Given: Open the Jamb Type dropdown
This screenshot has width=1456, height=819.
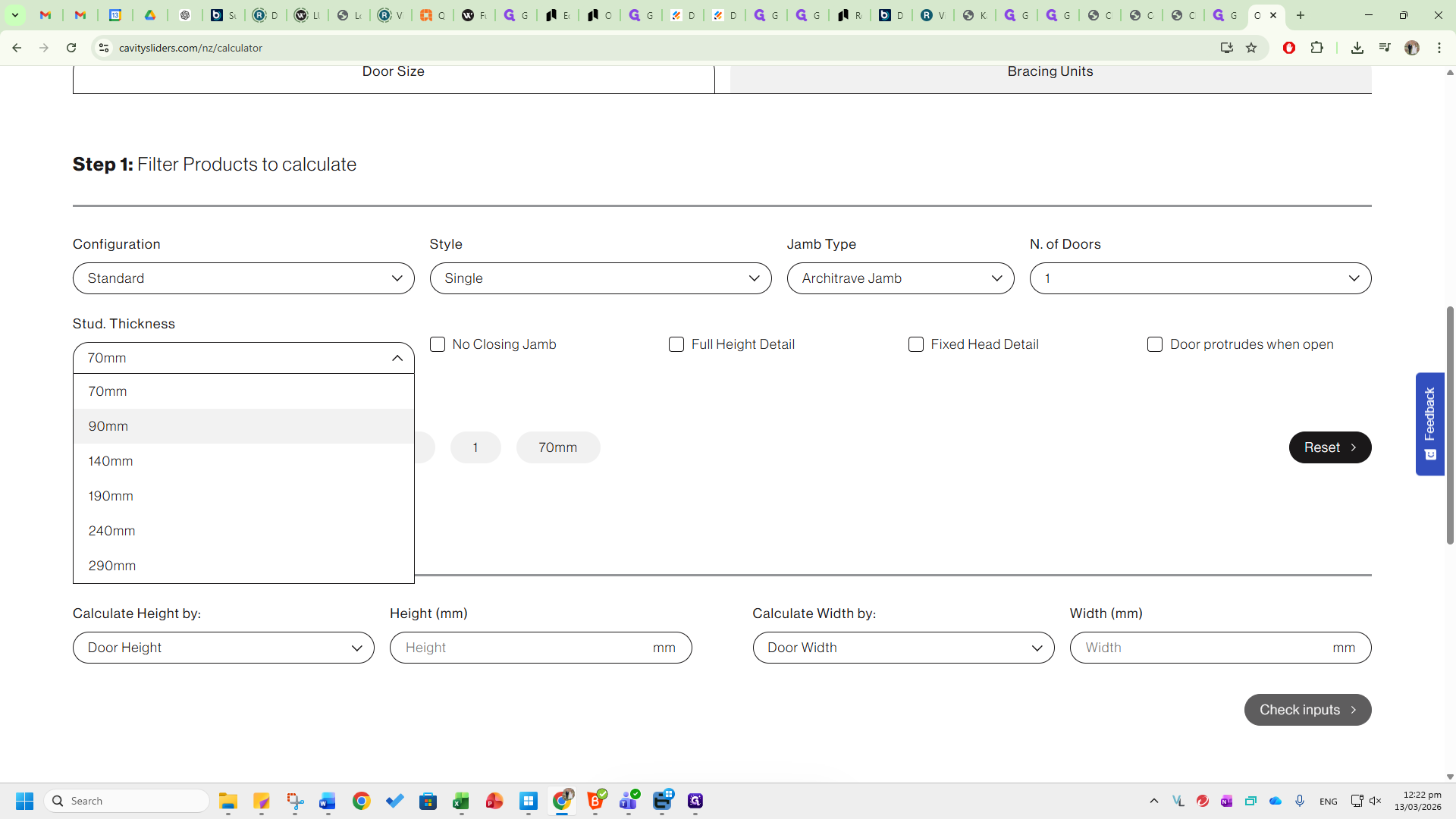Looking at the screenshot, I should 900,278.
